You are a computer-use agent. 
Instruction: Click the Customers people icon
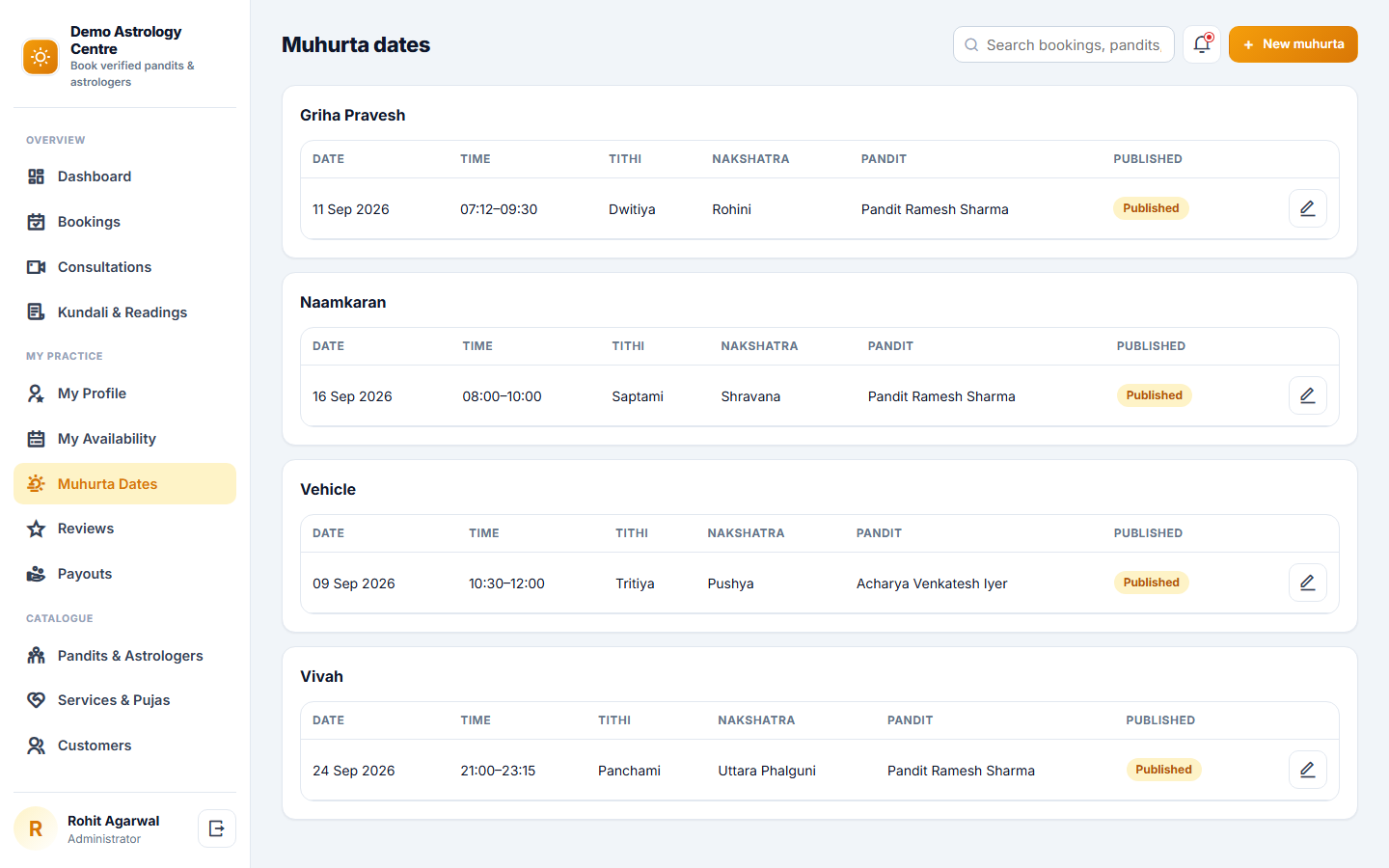[x=36, y=746]
